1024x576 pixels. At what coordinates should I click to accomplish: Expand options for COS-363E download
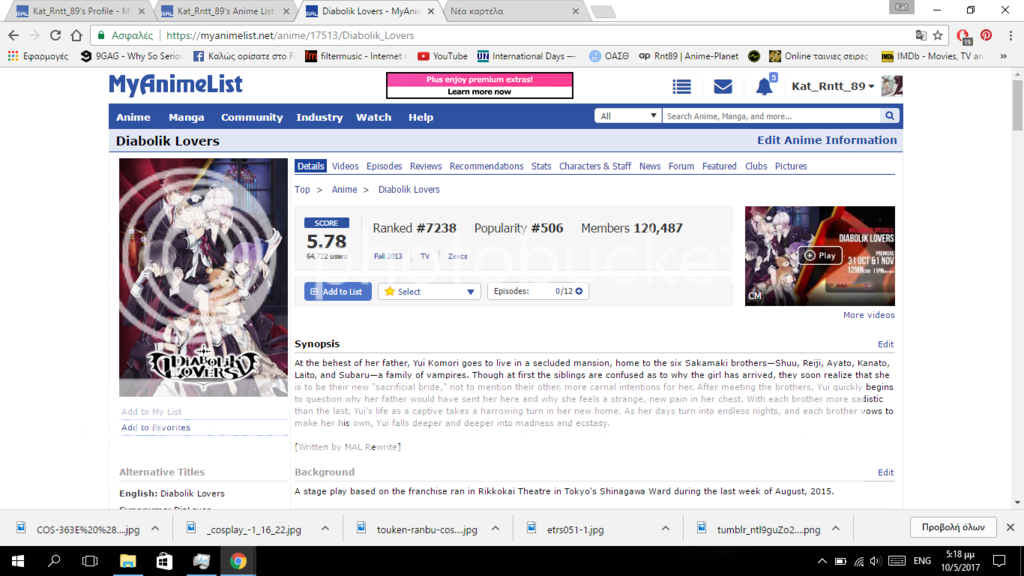coord(155,529)
